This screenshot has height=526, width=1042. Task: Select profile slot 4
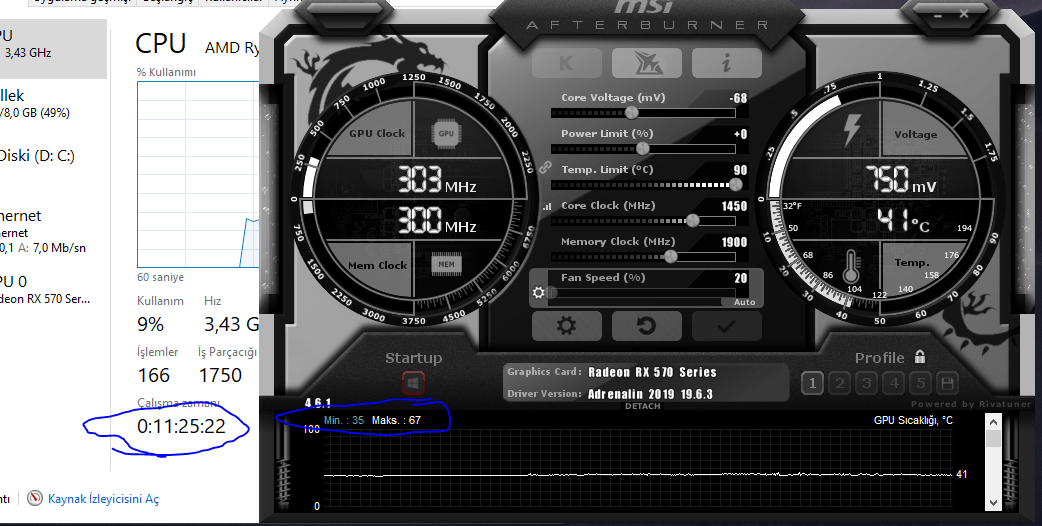point(894,383)
